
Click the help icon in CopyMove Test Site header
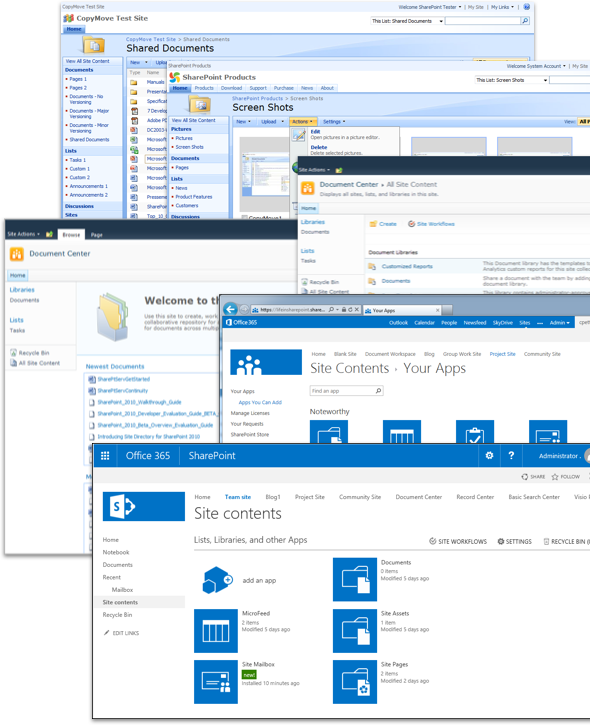[x=526, y=7]
